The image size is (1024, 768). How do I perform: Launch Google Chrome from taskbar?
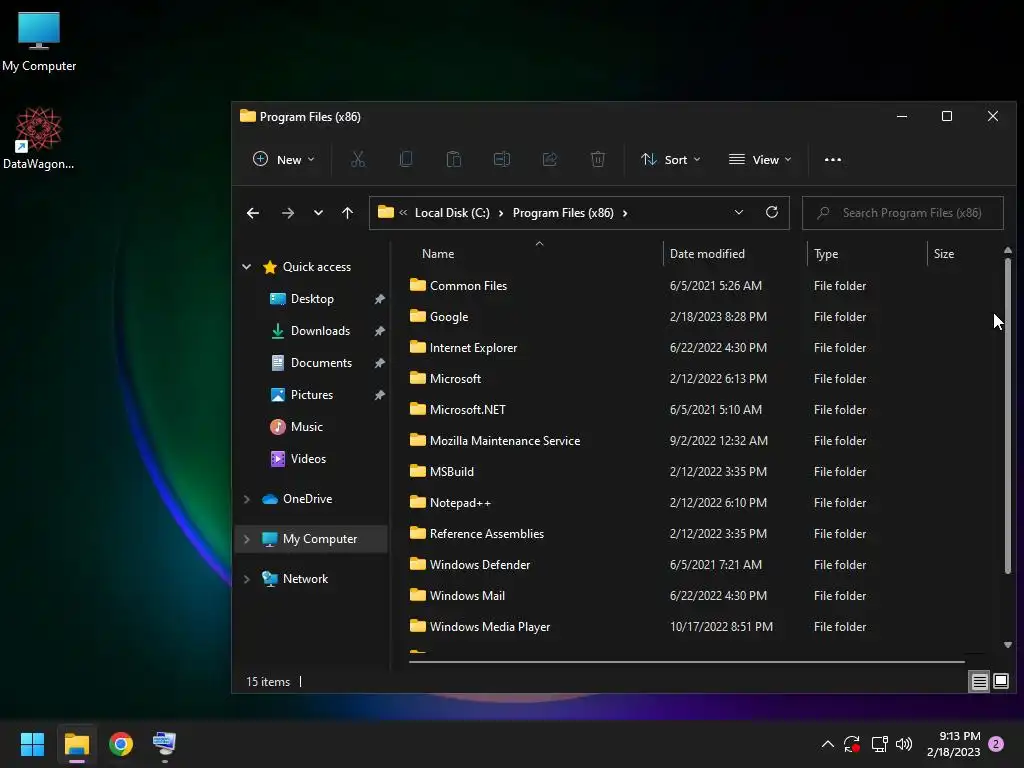click(x=121, y=744)
